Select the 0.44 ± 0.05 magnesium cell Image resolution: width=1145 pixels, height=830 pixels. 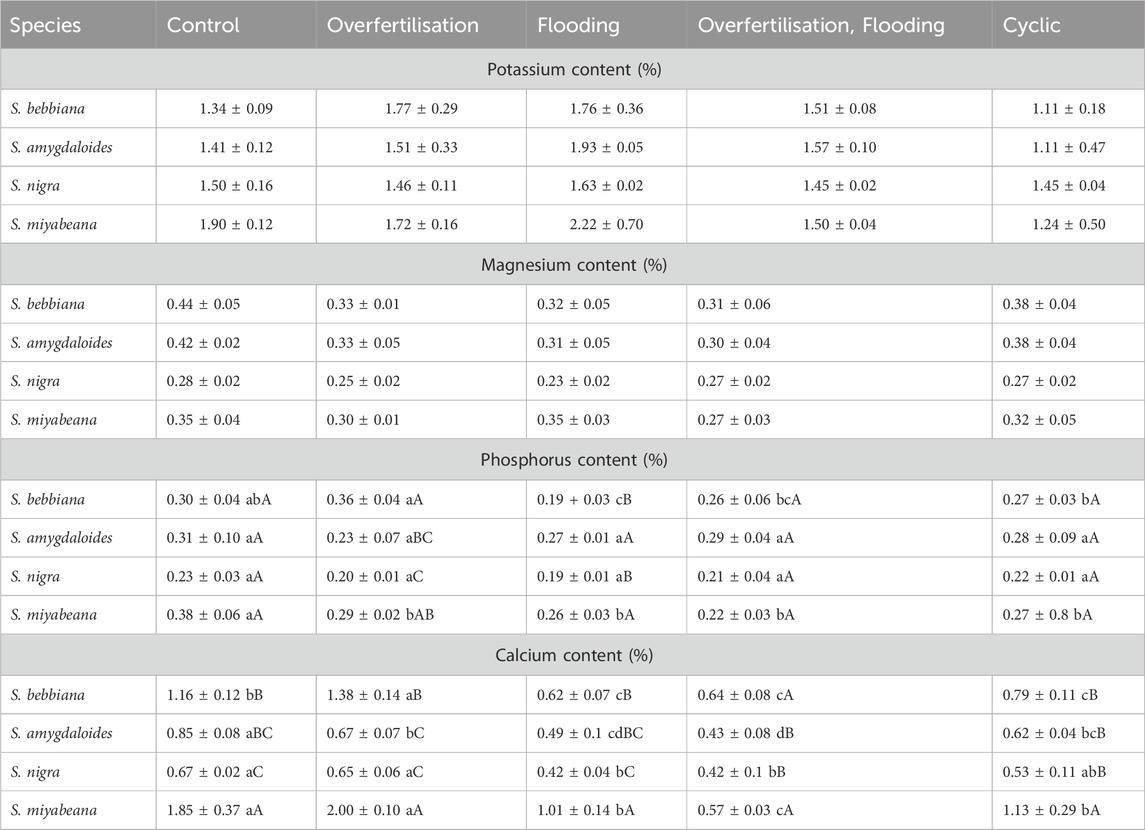coord(204,304)
